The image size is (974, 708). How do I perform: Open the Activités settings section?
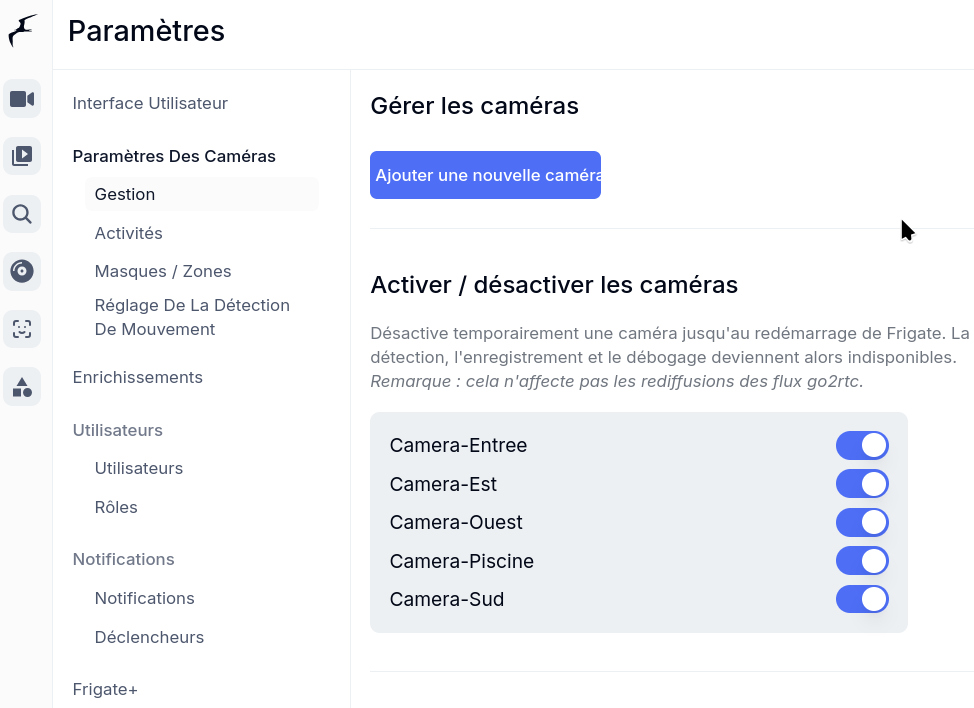(x=128, y=233)
